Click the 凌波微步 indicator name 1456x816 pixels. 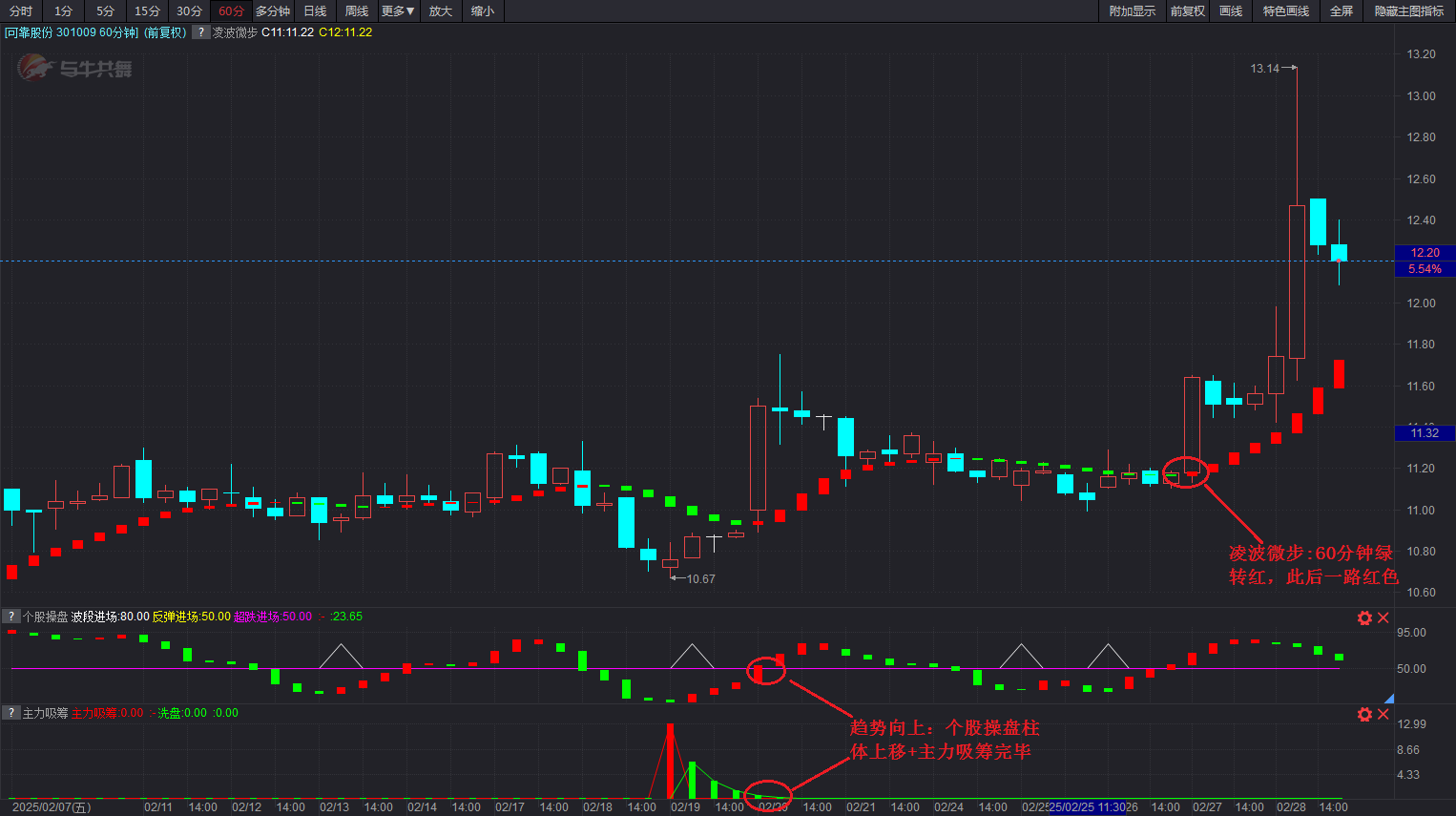(235, 32)
